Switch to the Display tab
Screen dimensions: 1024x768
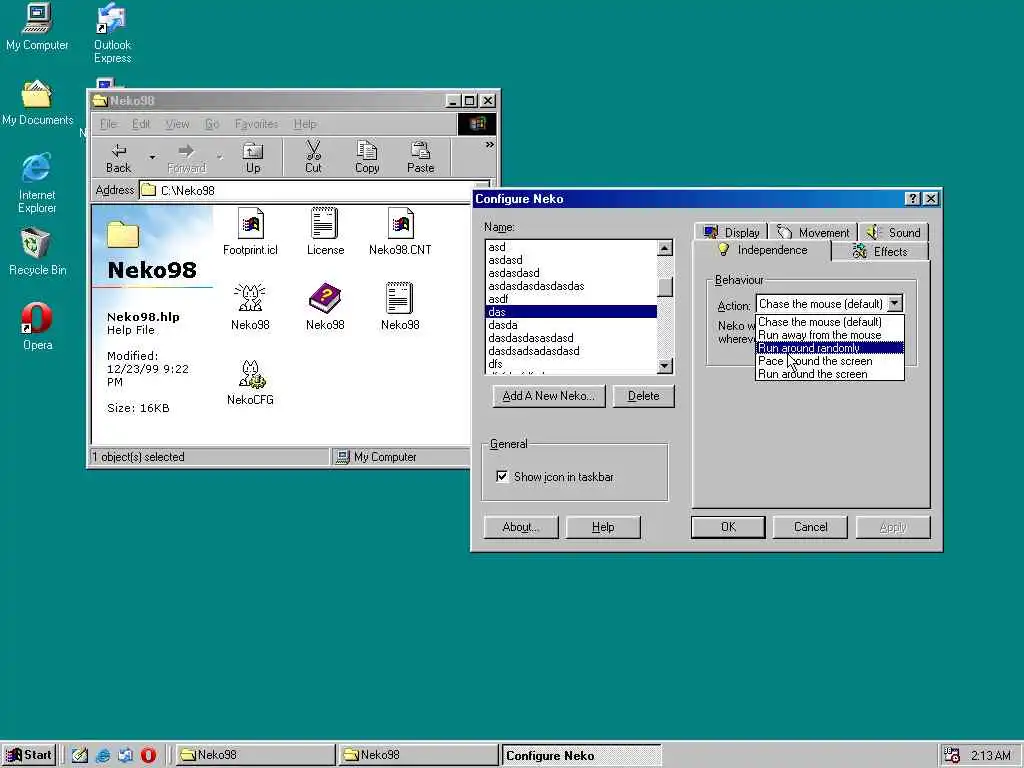coord(731,232)
